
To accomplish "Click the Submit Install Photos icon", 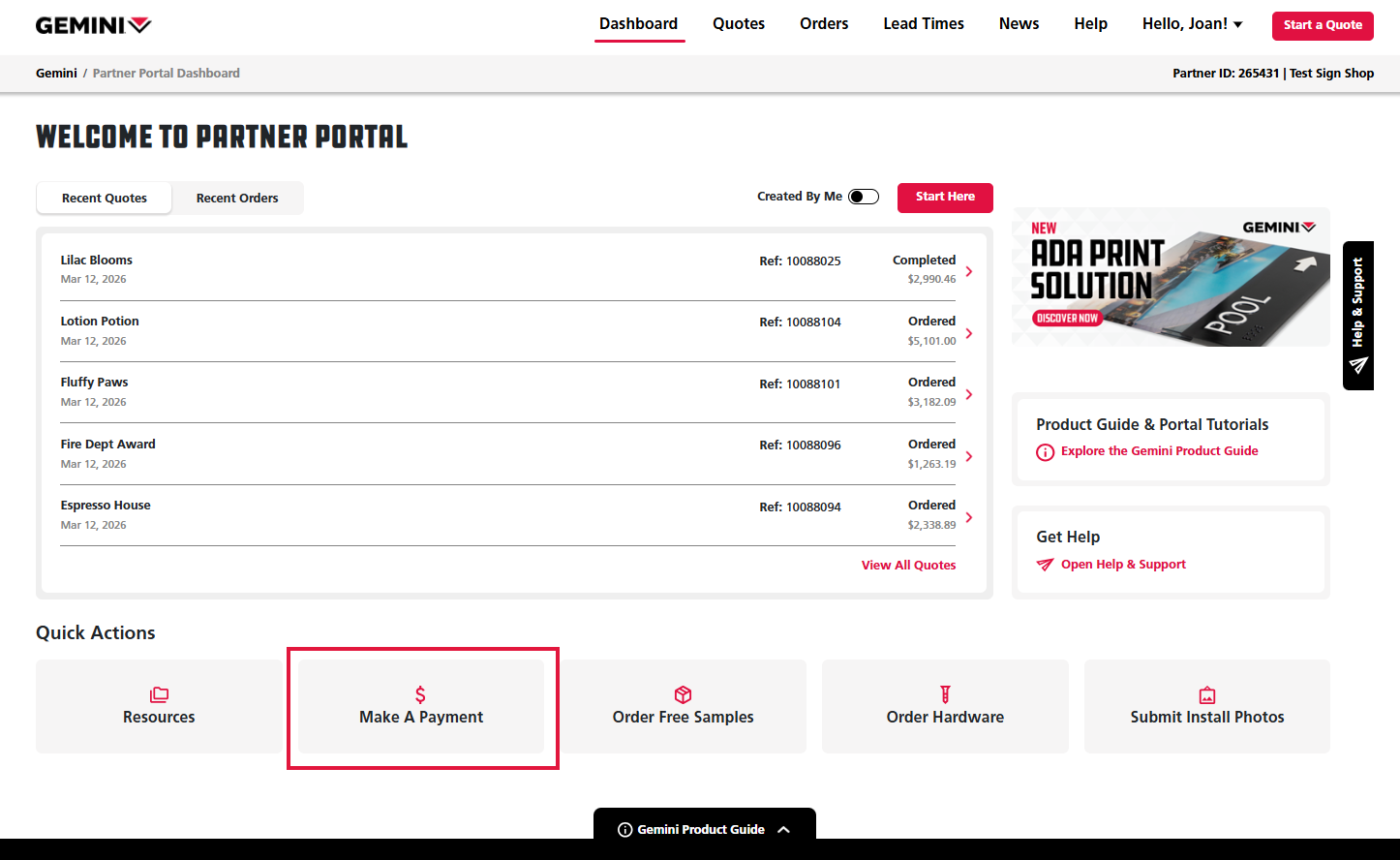I will point(1206,694).
